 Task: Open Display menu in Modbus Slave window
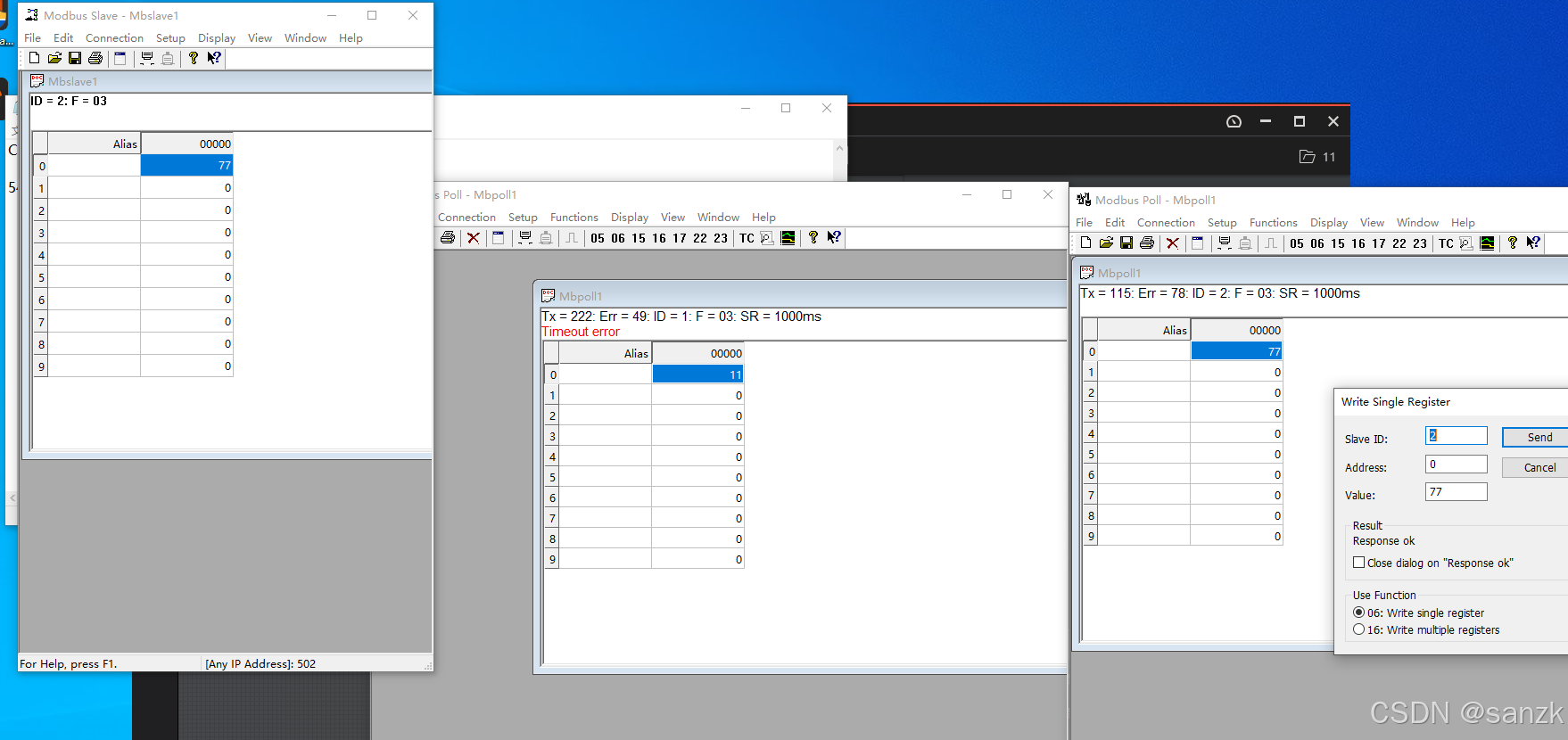pyautogui.click(x=217, y=38)
